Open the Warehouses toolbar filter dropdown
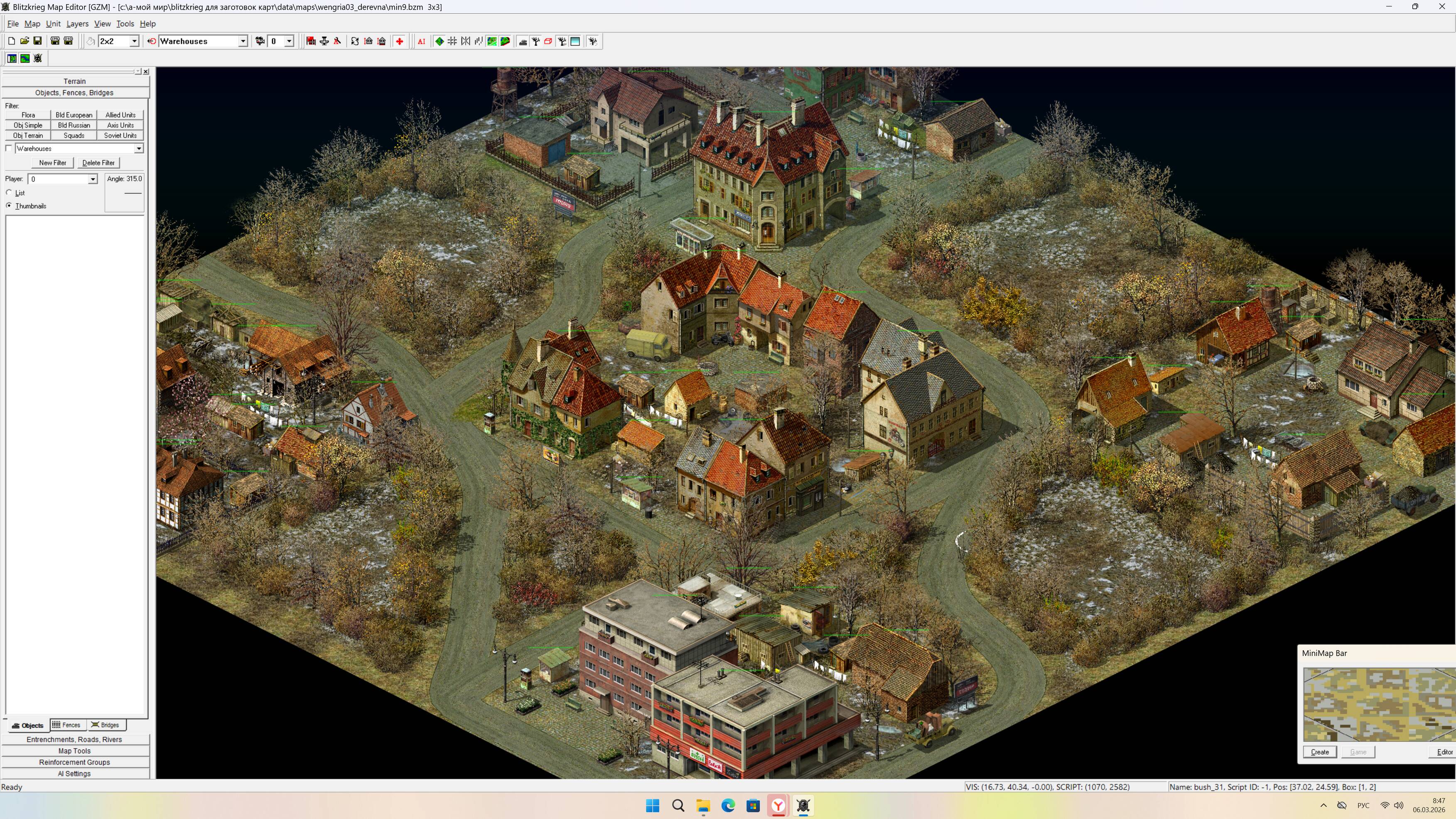The height and width of the screenshot is (819, 1456). tap(243, 41)
